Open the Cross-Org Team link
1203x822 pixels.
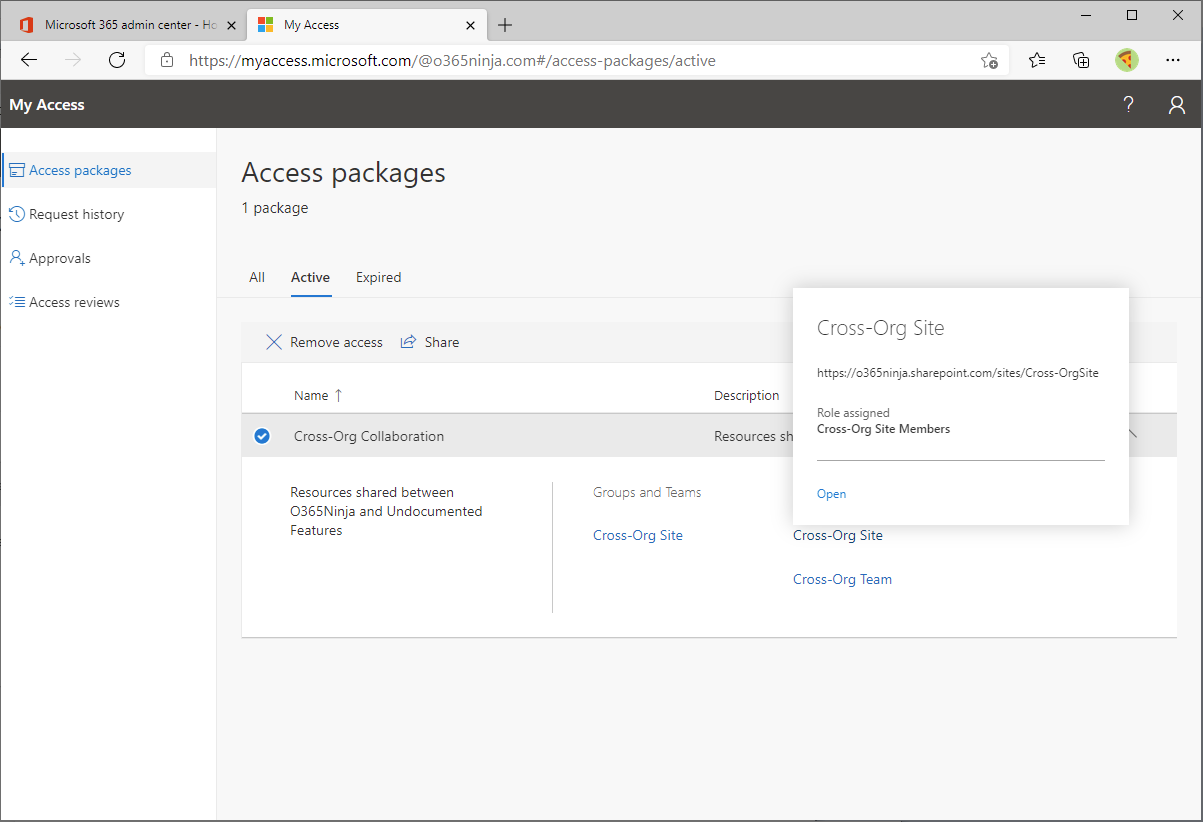842,579
